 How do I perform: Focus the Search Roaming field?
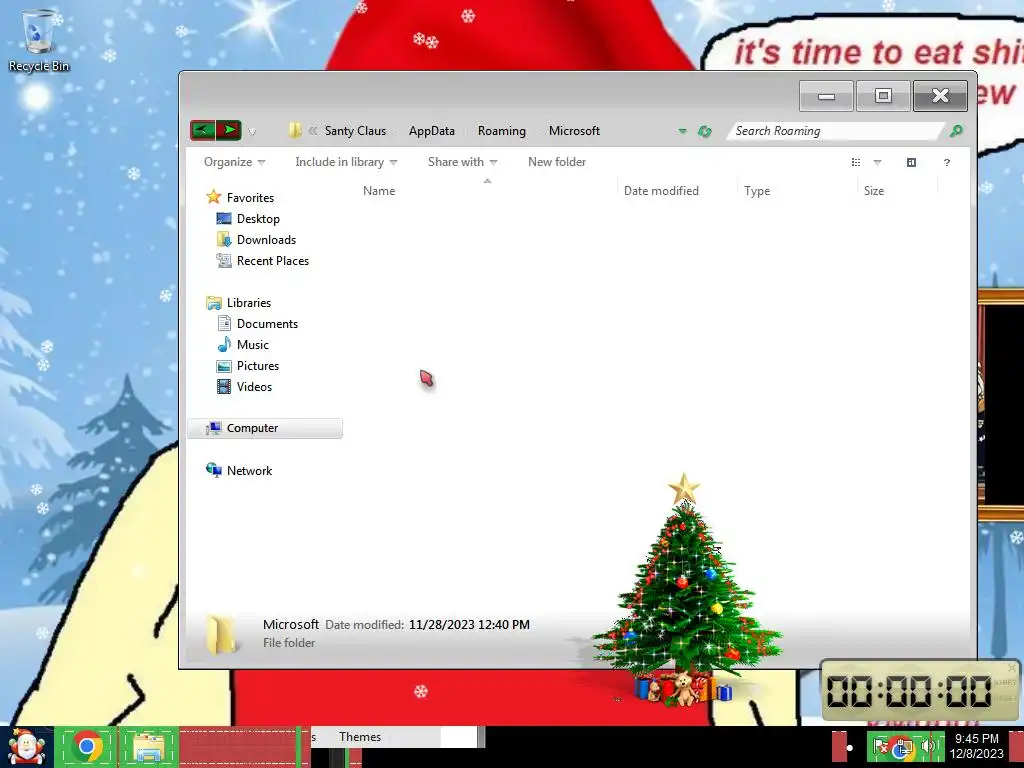[836, 131]
